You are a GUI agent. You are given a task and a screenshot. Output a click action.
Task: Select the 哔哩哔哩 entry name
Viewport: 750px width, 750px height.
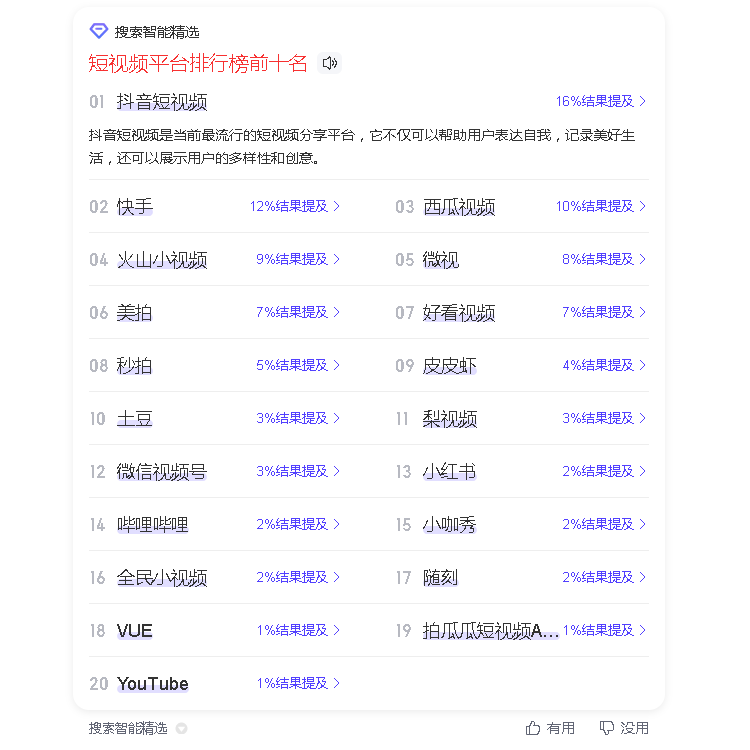pyautogui.click(x=153, y=525)
